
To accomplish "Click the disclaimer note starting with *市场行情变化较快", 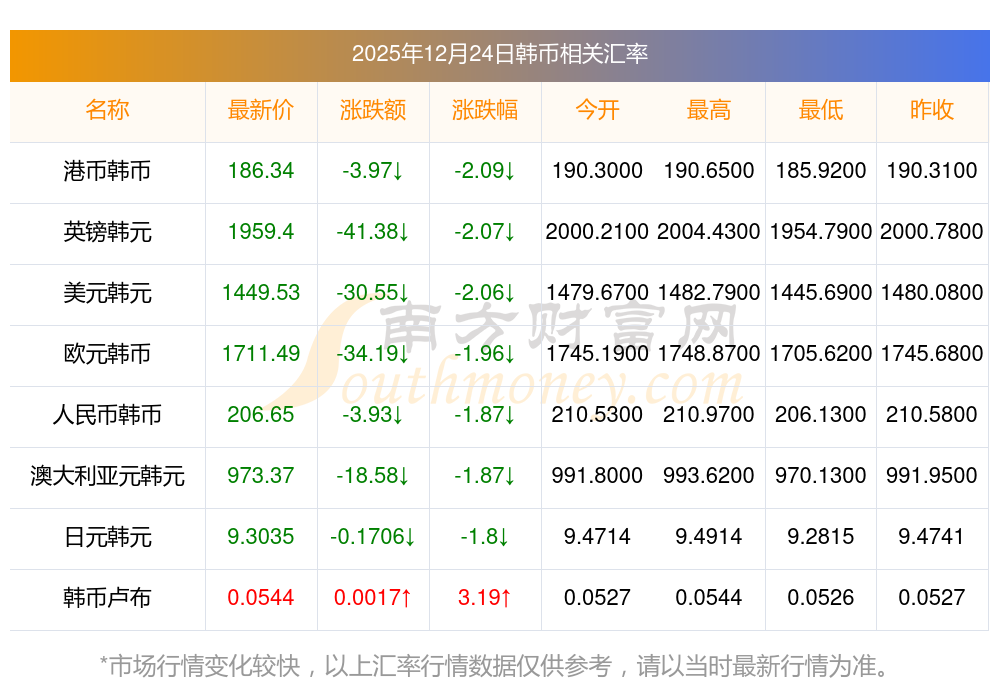I will [495, 666].
